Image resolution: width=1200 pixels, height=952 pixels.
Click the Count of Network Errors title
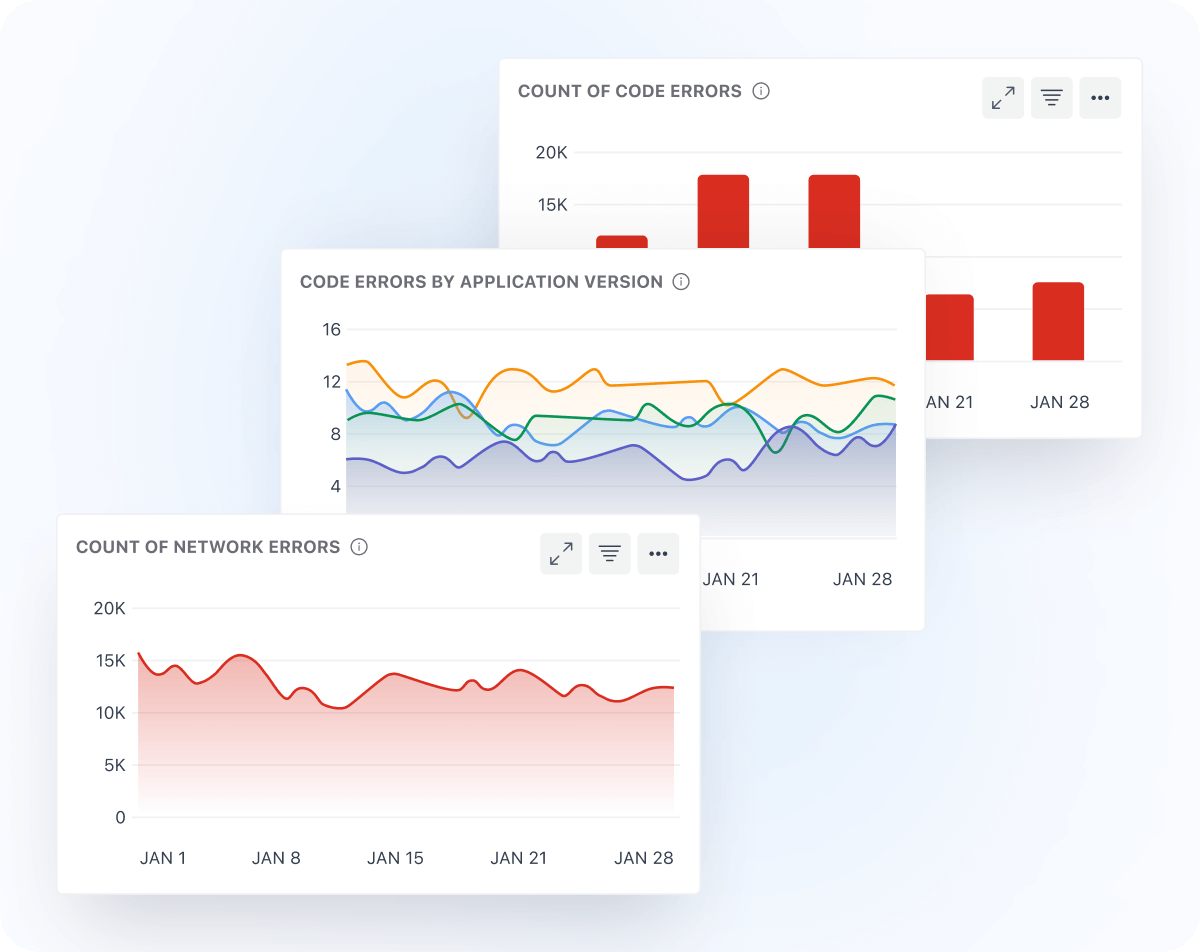click(x=208, y=547)
